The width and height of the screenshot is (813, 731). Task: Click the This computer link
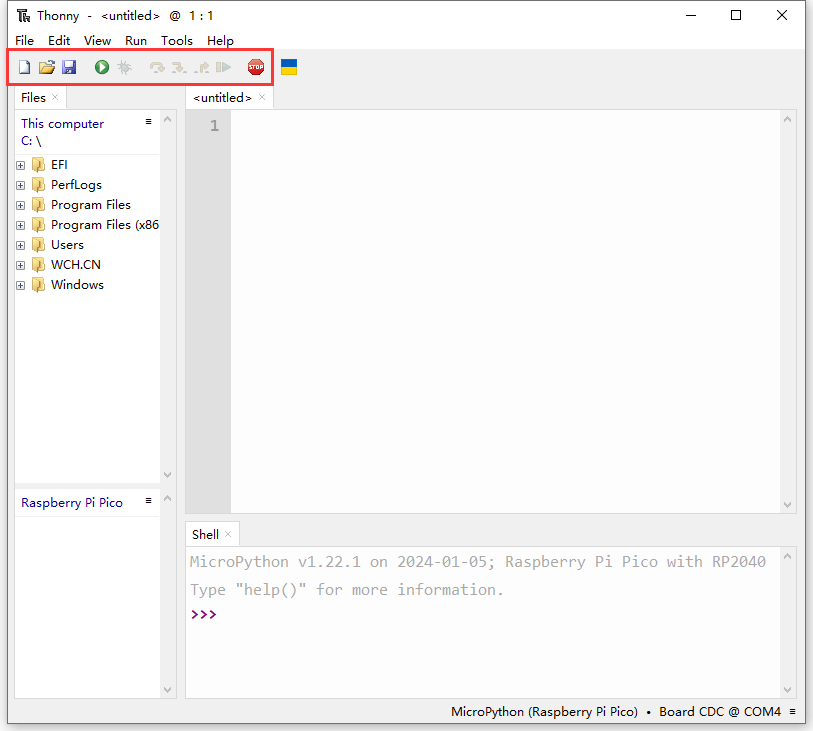62,124
